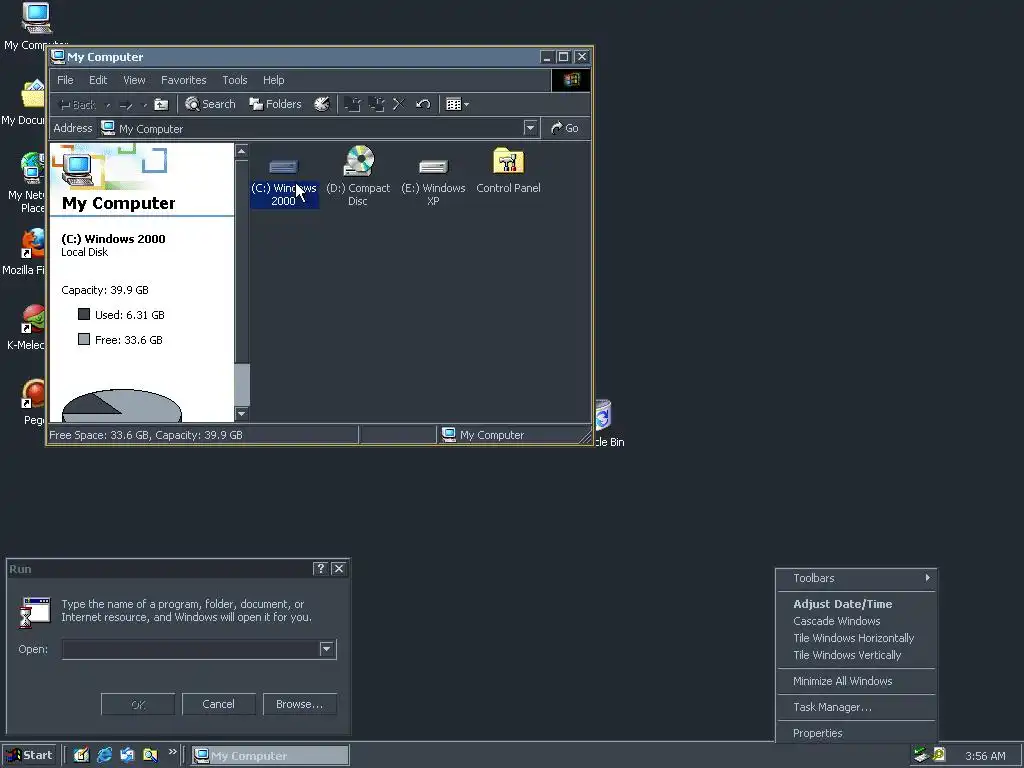Click the Free space gray color swatch
Viewport: 1024px width, 768px height.
click(84, 339)
